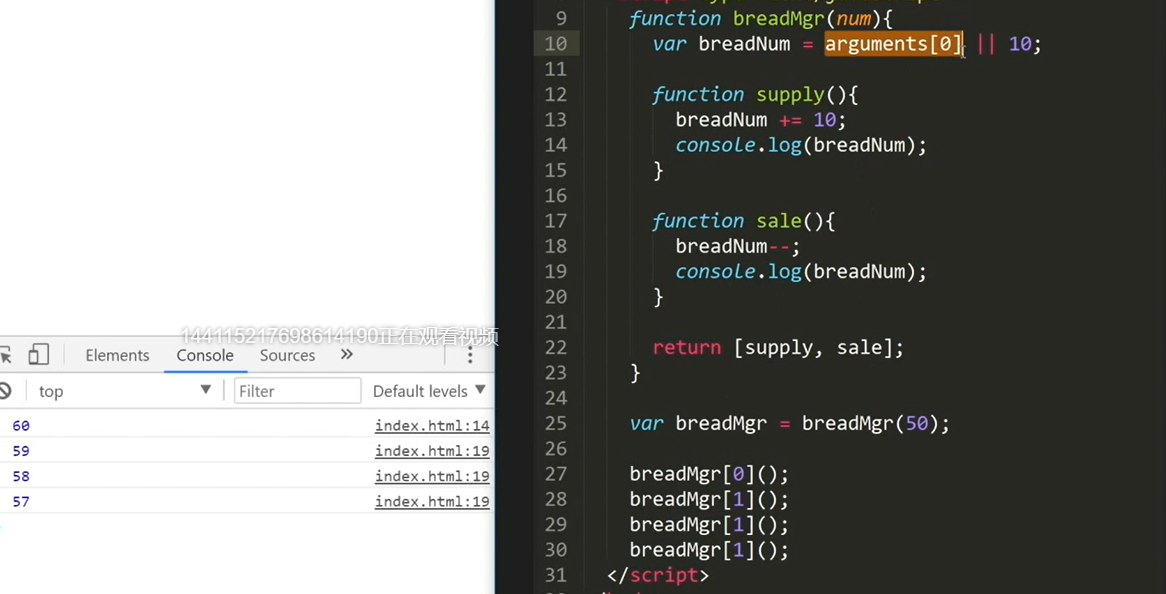Open index.html:19 link beside 58
Viewport: 1166px width, 594px height.
(x=432, y=477)
